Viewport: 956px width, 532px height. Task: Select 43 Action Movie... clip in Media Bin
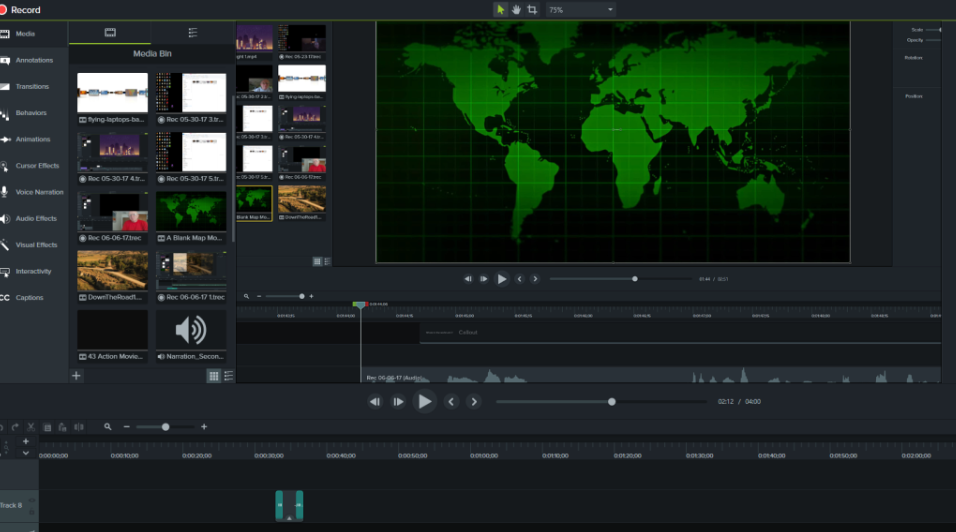pyautogui.click(x=112, y=330)
